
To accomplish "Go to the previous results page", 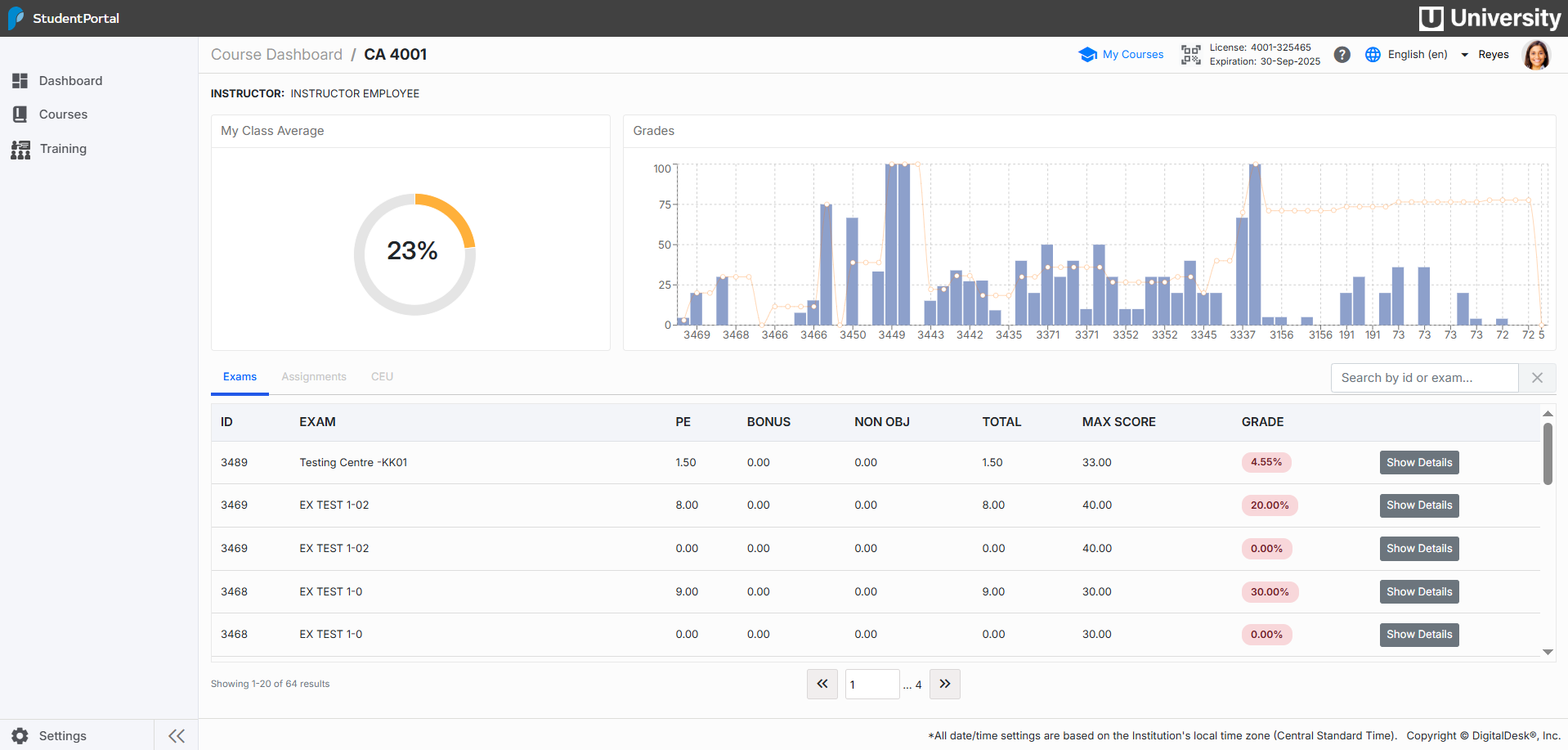I will 822,684.
